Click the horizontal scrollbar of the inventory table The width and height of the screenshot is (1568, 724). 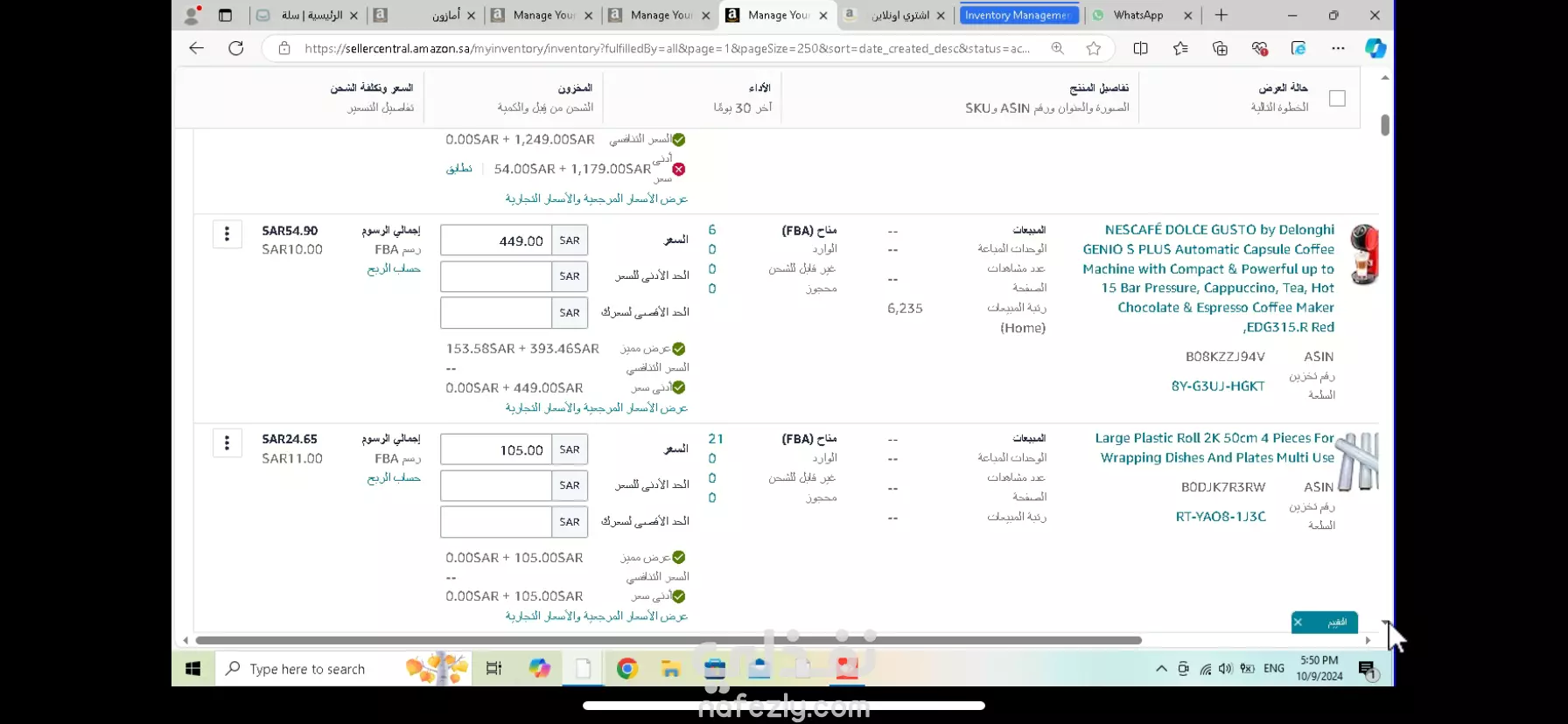[x=668, y=640]
